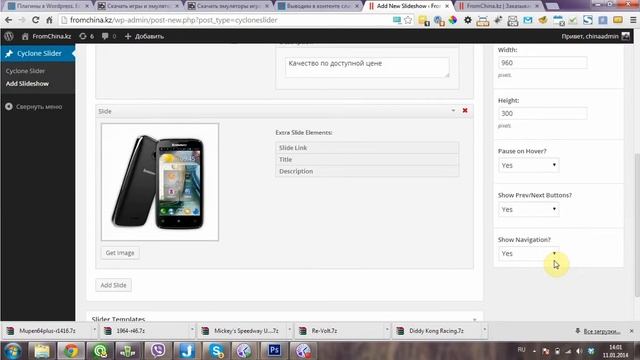
Task: Switch to the Add New Slideshow tab
Action: tap(409, 6)
